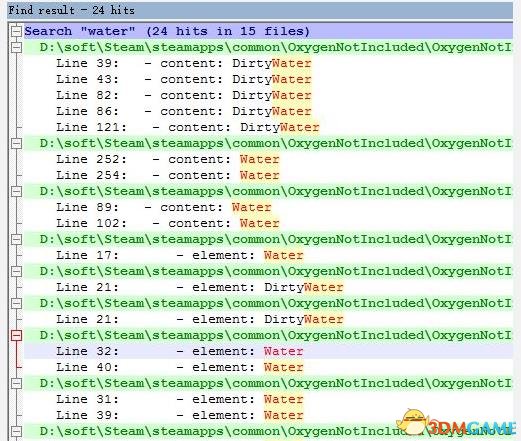Image resolution: width=521 pixels, height=441 pixels.
Task: Collapse file group containing Line 31 element Water
Action: (x=16, y=383)
